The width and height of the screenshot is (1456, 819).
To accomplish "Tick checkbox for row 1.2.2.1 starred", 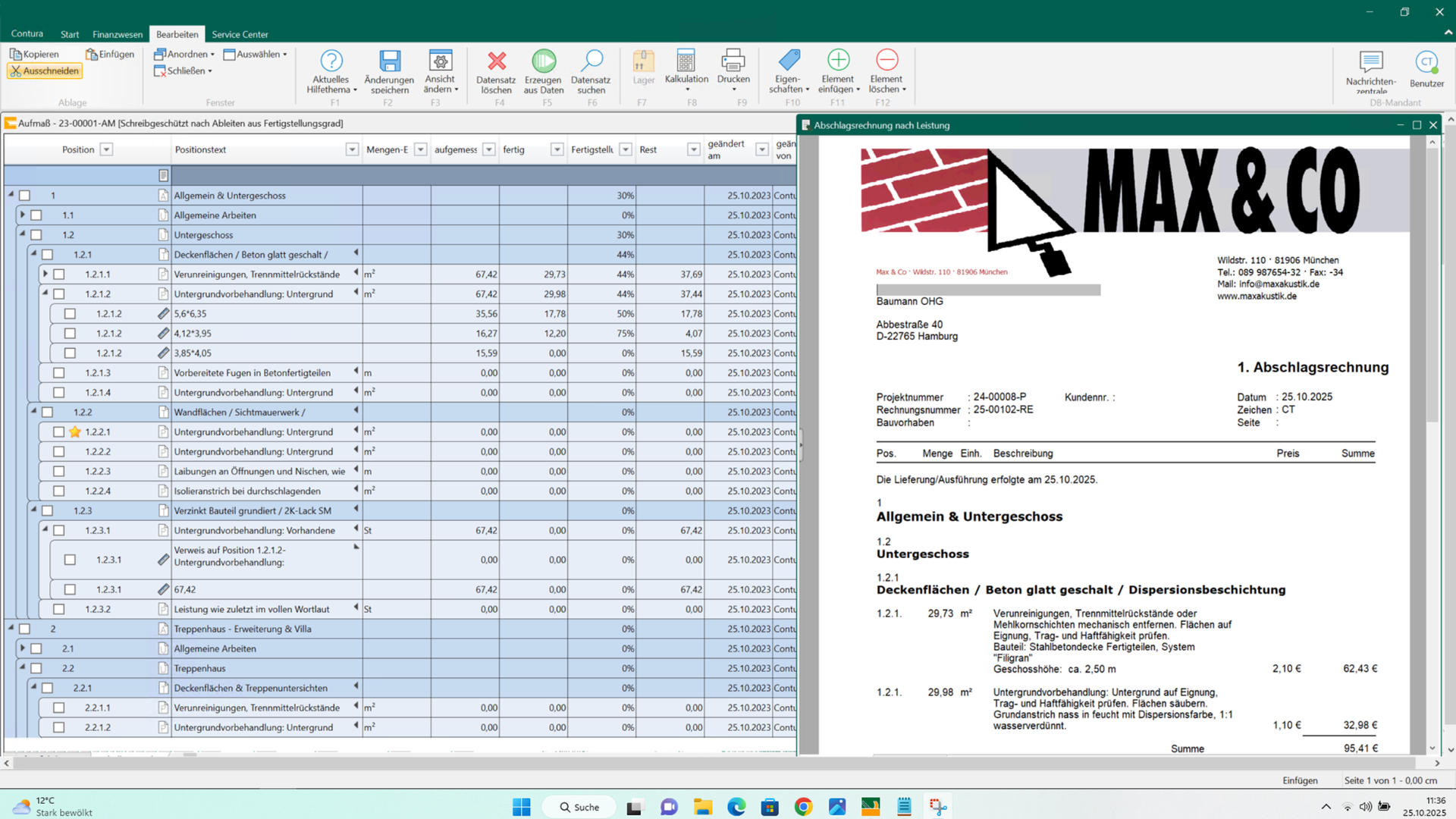I will point(58,432).
